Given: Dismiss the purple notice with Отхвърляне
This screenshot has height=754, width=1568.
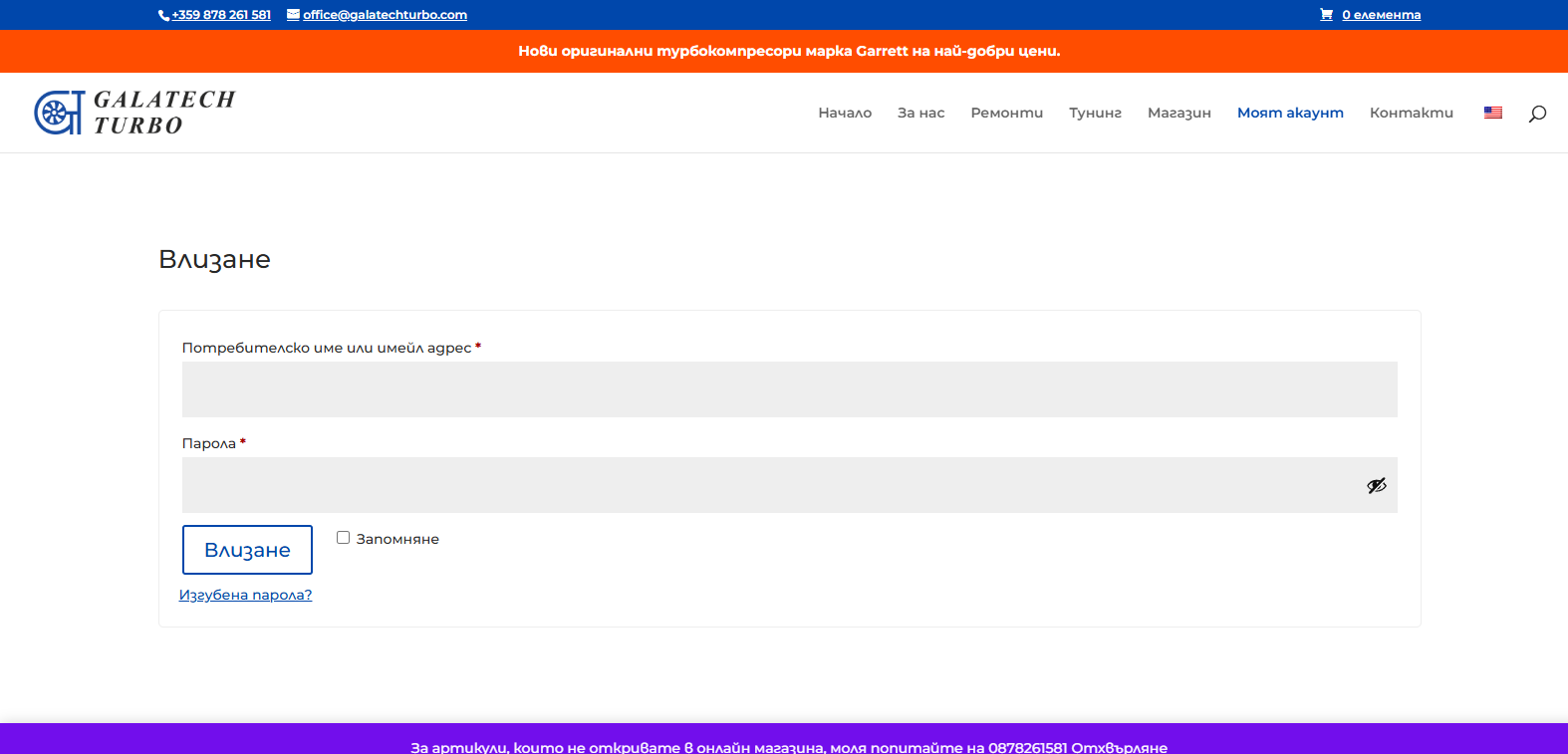Looking at the screenshot, I should coord(1119,747).
